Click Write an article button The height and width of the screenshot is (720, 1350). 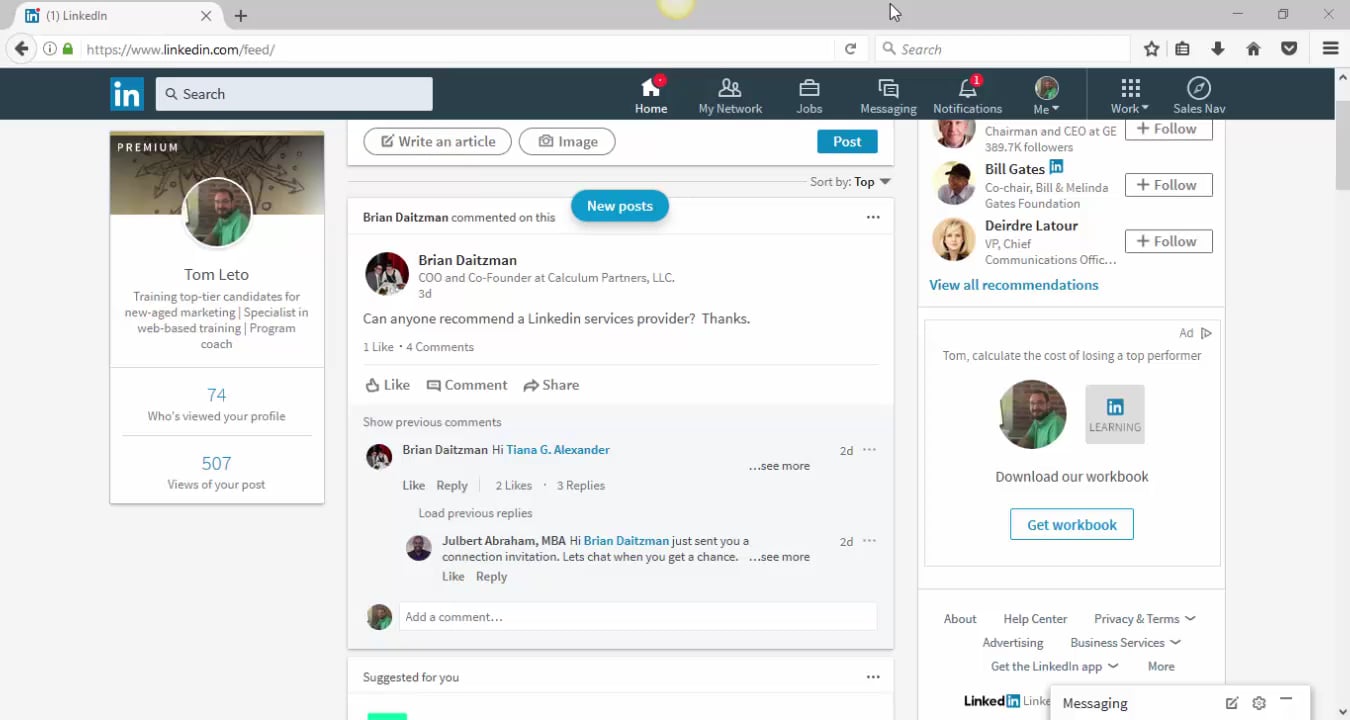[x=437, y=142]
